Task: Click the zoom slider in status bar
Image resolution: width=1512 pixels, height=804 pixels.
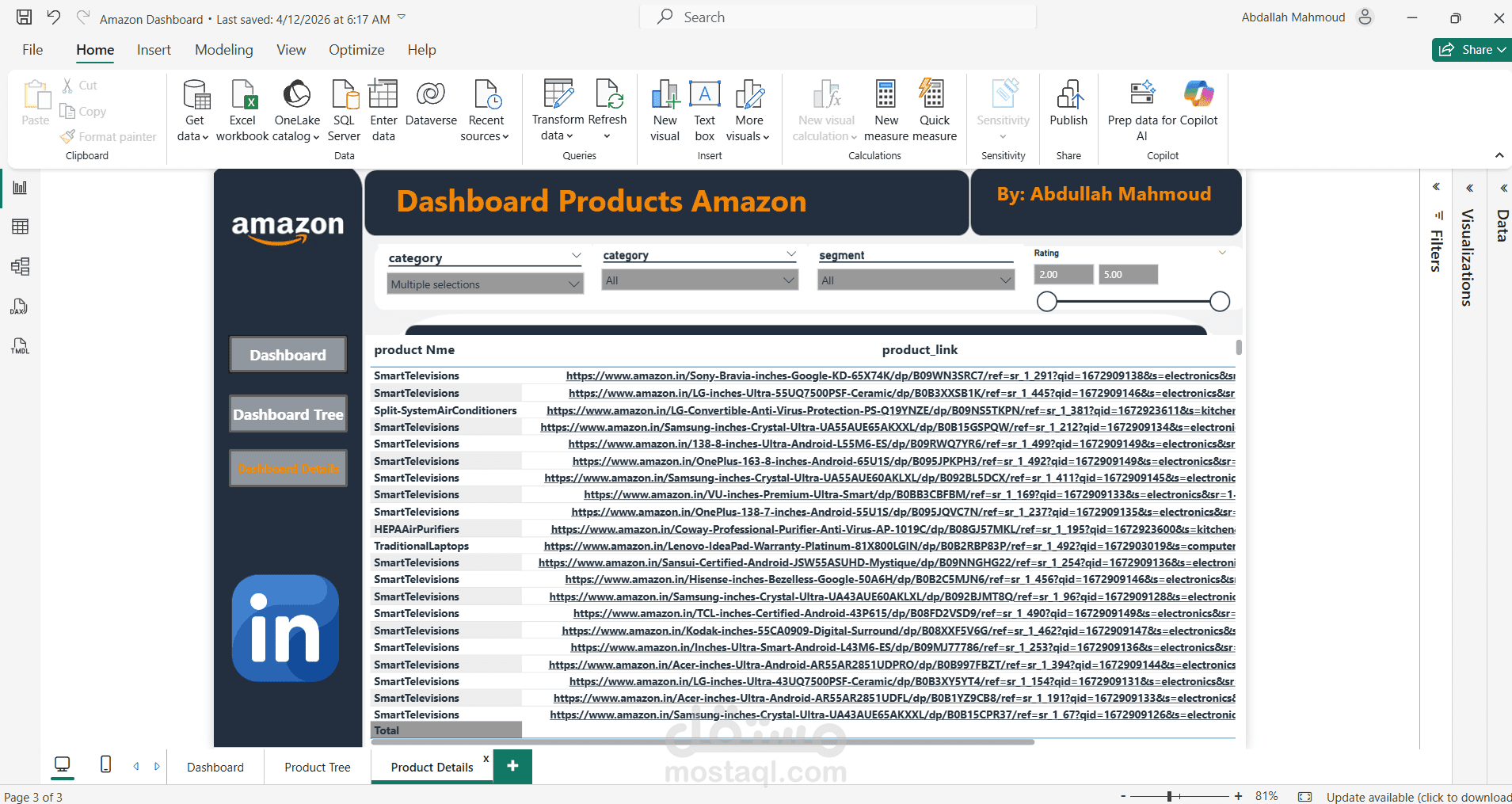Action: coord(1169,796)
